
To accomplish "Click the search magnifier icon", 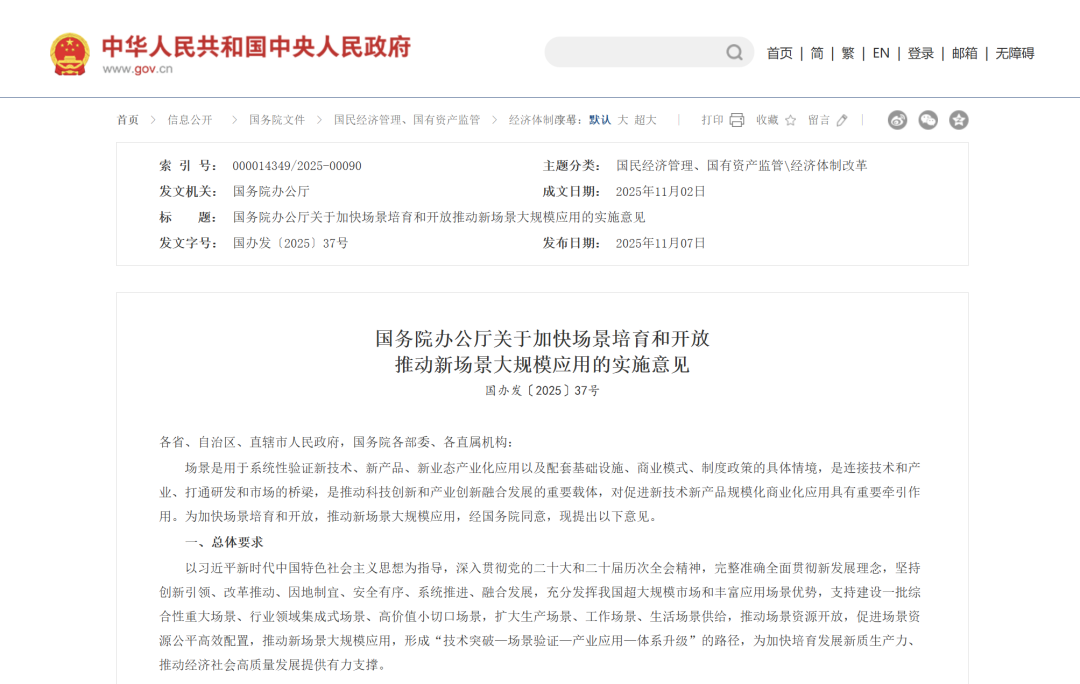I will click(734, 52).
